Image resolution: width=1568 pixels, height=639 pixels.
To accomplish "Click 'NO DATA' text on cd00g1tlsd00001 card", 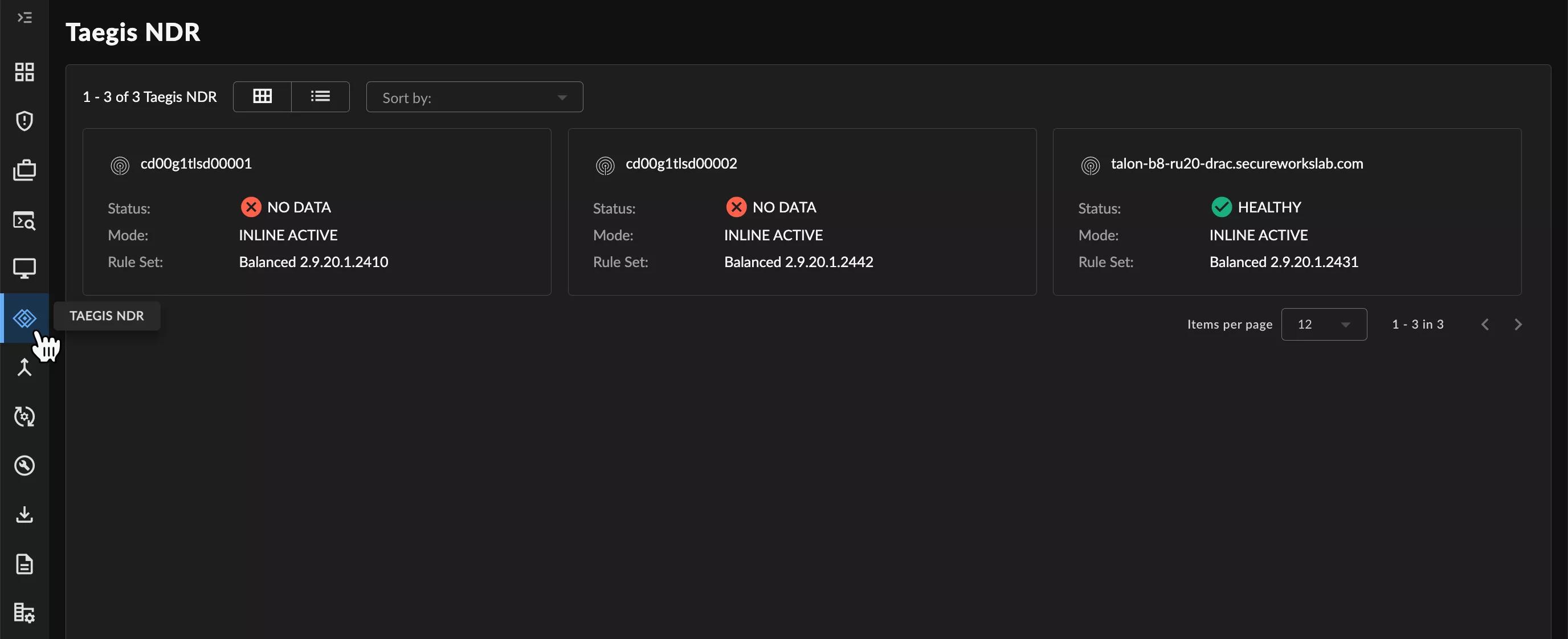I will [x=299, y=207].
